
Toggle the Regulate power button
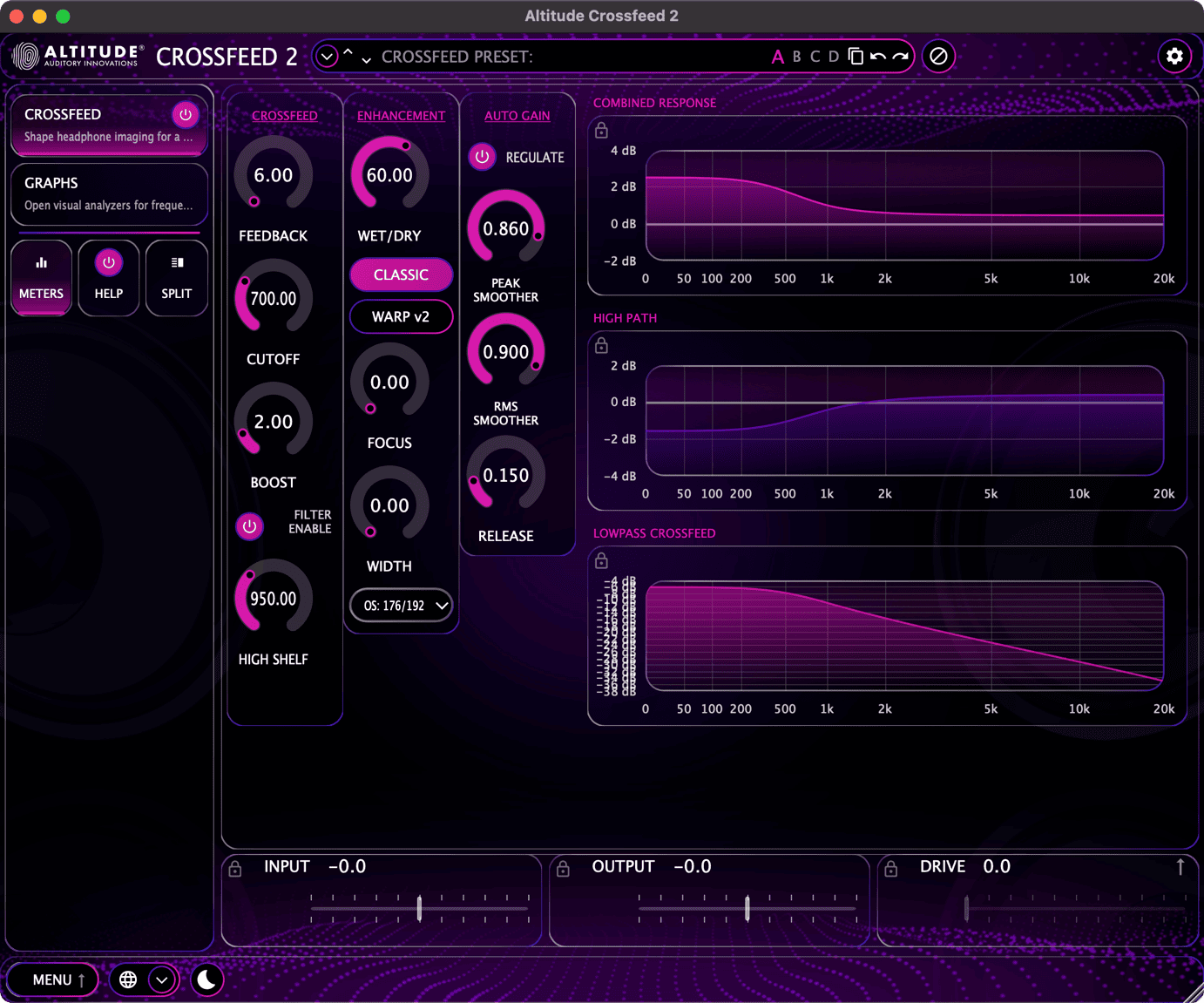click(483, 157)
